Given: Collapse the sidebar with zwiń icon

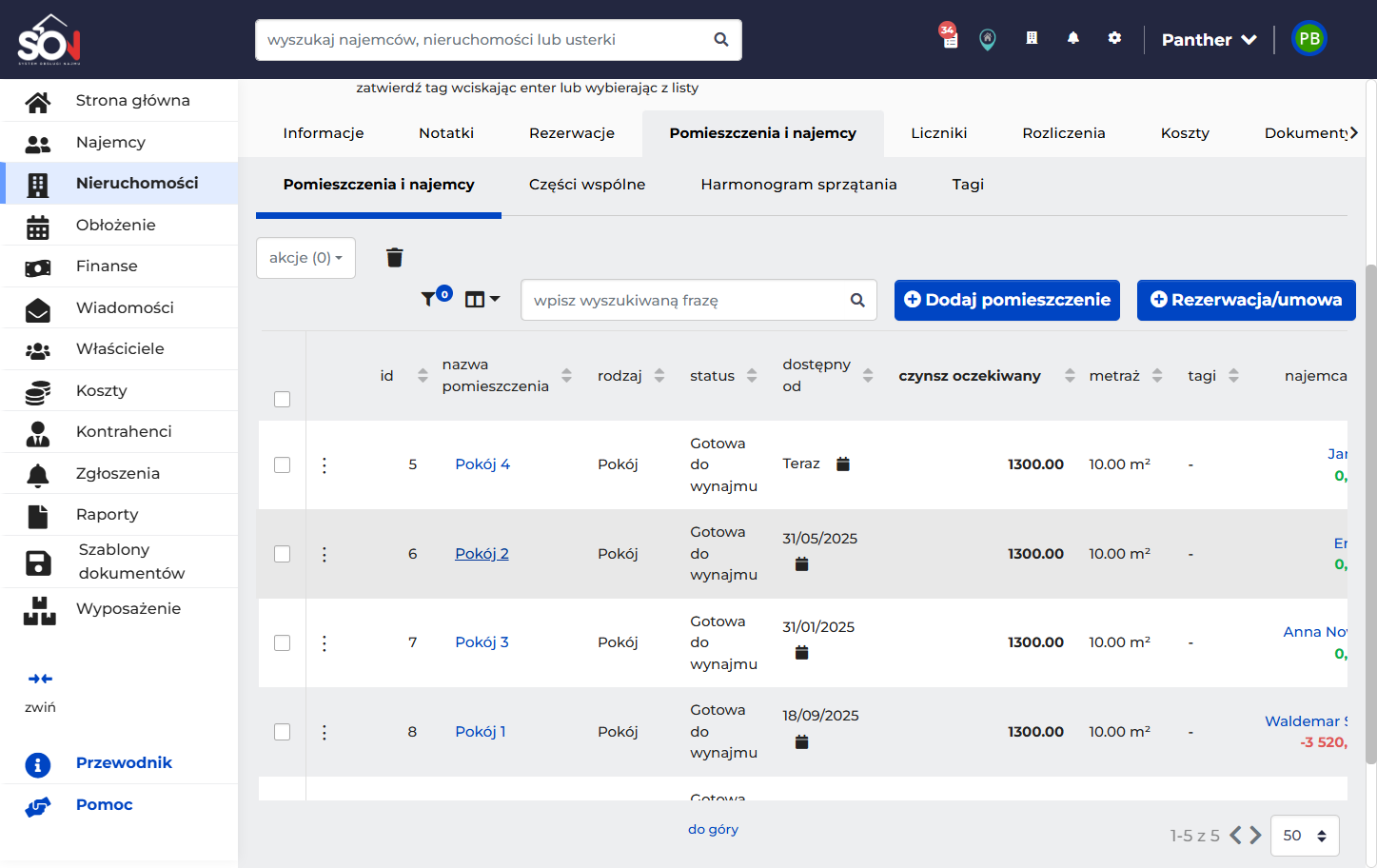Looking at the screenshot, I should pyautogui.click(x=40, y=679).
